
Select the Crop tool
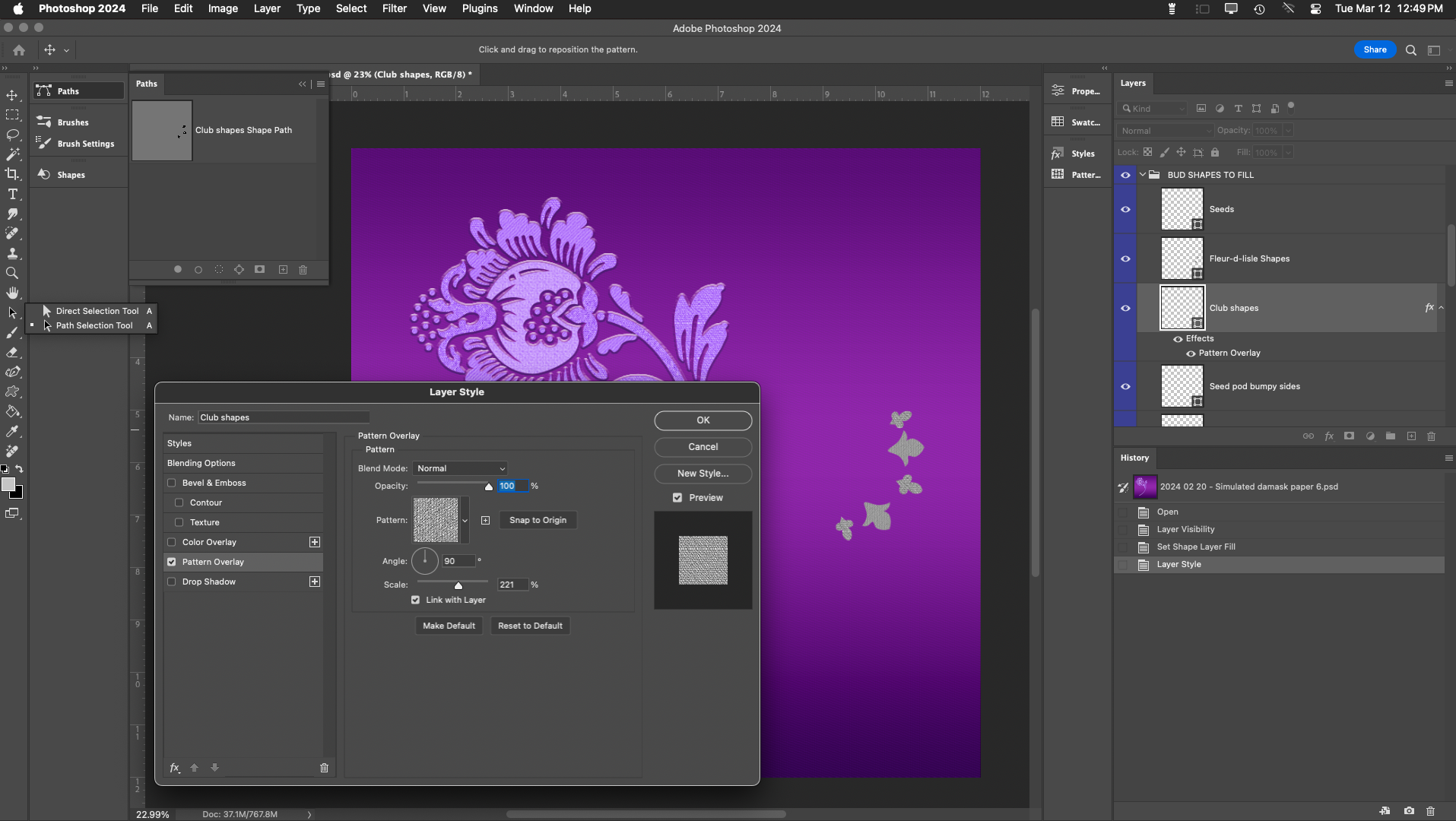click(x=13, y=173)
